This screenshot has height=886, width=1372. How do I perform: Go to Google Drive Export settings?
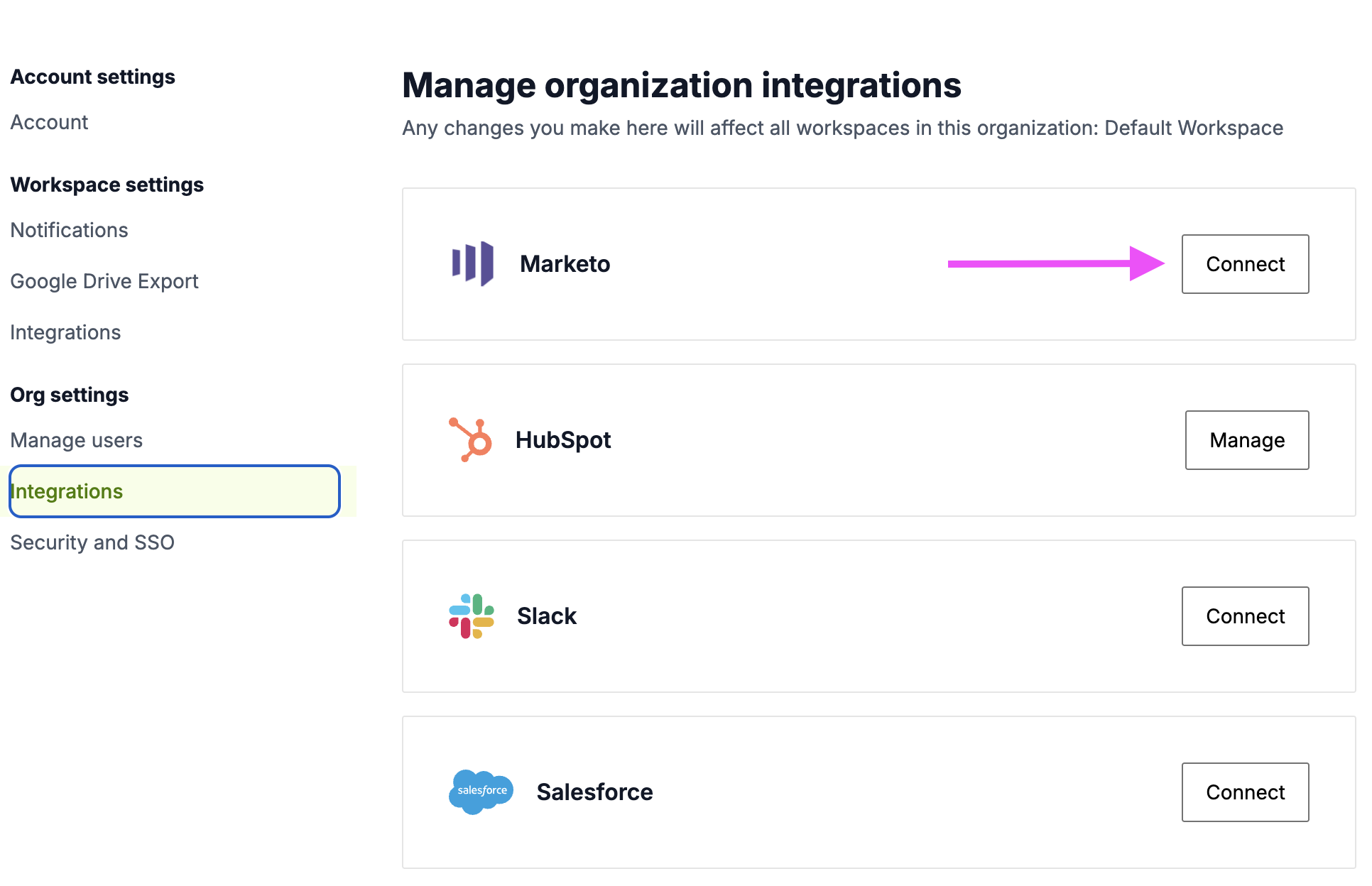104,281
